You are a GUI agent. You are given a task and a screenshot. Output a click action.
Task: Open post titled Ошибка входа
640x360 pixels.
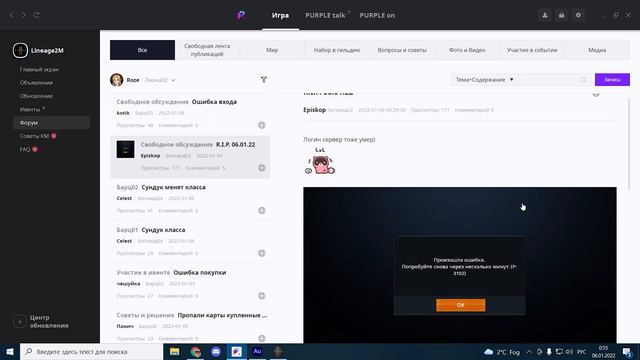pyautogui.click(x=214, y=102)
